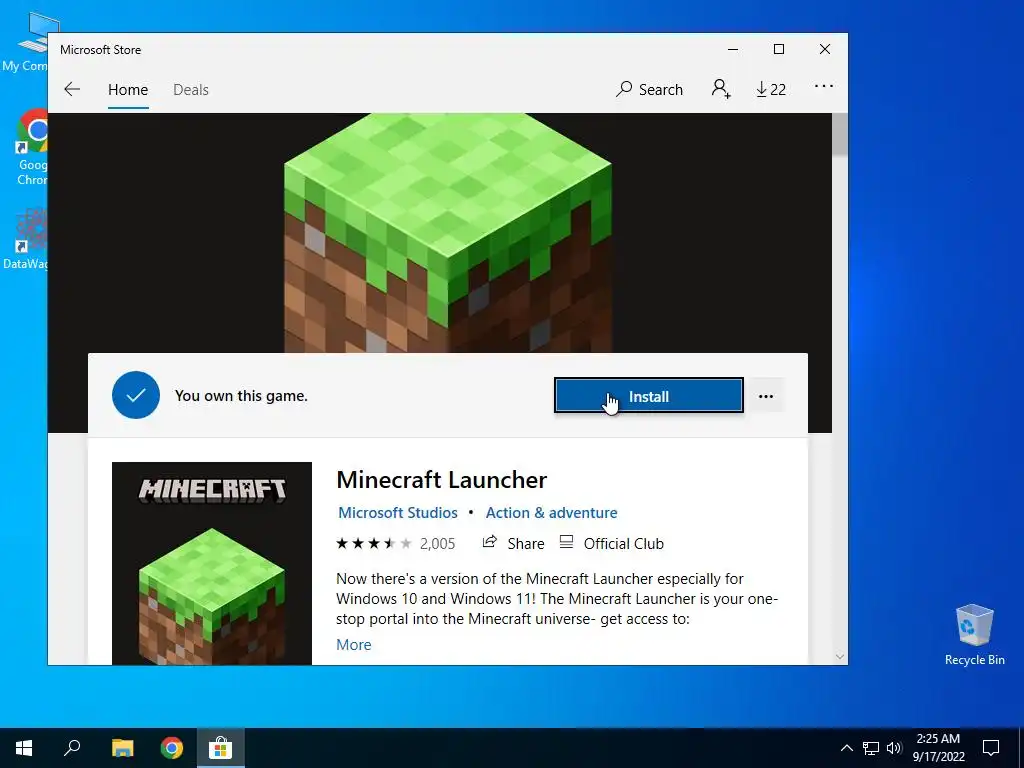The height and width of the screenshot is (768, 1024).
Task: Click the 'You own this game.' text
Action: click(x=241, y=396)
